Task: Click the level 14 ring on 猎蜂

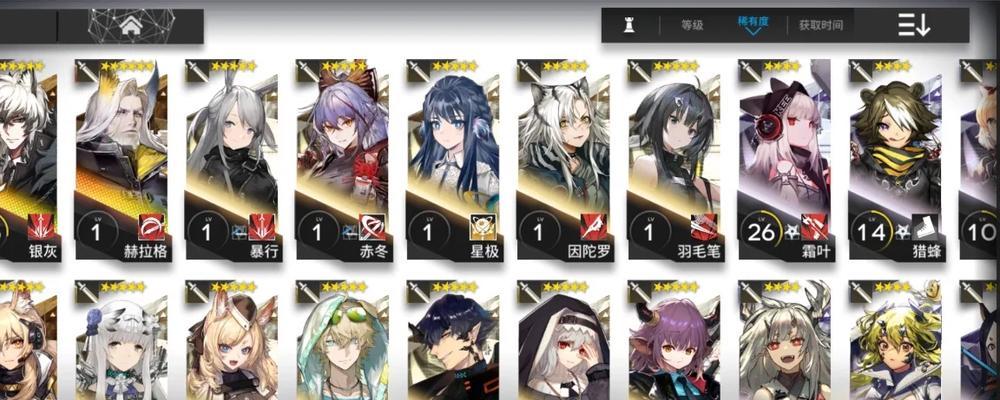Action: pyautogui.click(x=872, y=232)
